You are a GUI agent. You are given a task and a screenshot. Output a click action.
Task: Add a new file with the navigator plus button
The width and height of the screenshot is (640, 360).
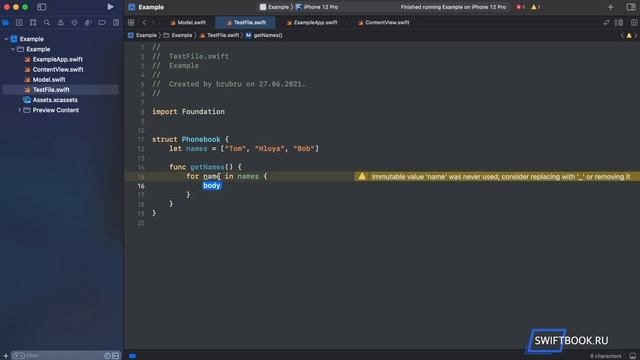pos(5,356)
